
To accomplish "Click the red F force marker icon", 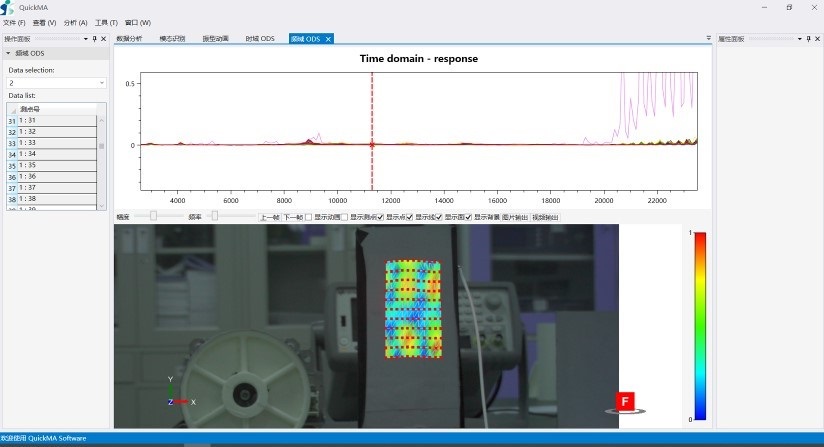I will click(x=625, y=402).
